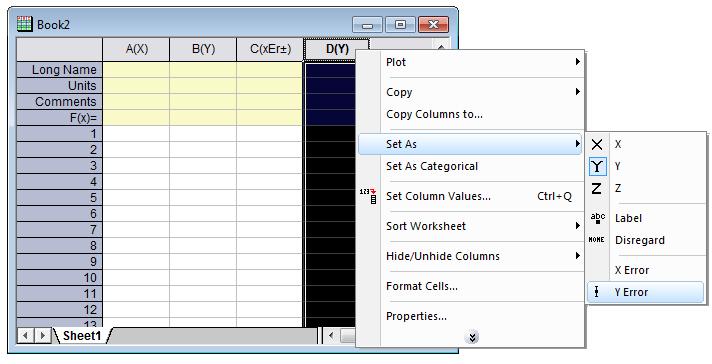Click the Long Name cell in column A
Screen dimensions: 712x364
[136, 69]
